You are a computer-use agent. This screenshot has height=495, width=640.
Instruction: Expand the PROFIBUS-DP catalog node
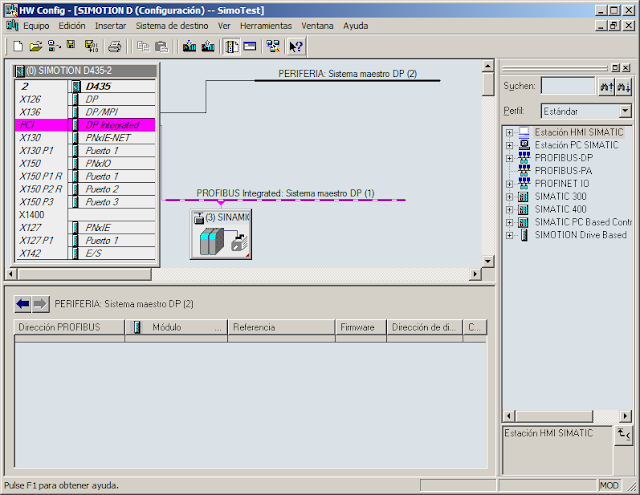[509, 158]
